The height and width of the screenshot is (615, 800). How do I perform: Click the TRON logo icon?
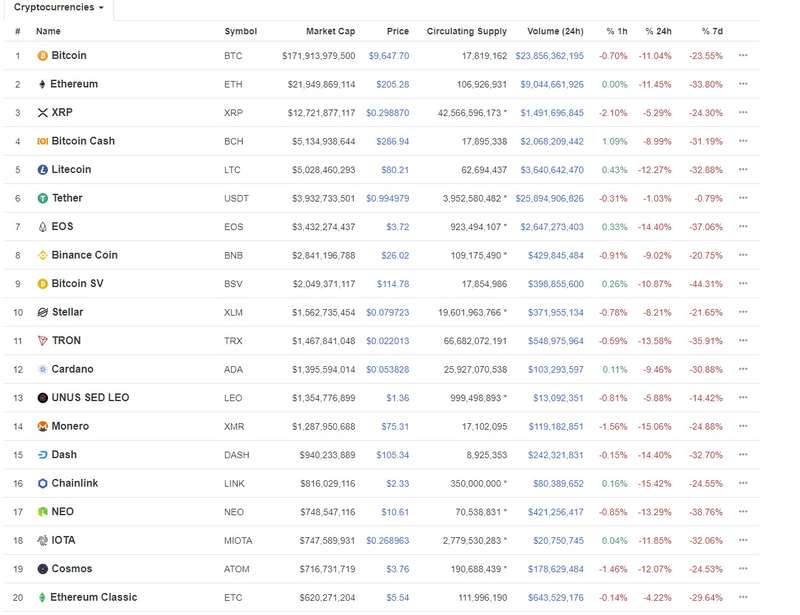coord(40,341)
